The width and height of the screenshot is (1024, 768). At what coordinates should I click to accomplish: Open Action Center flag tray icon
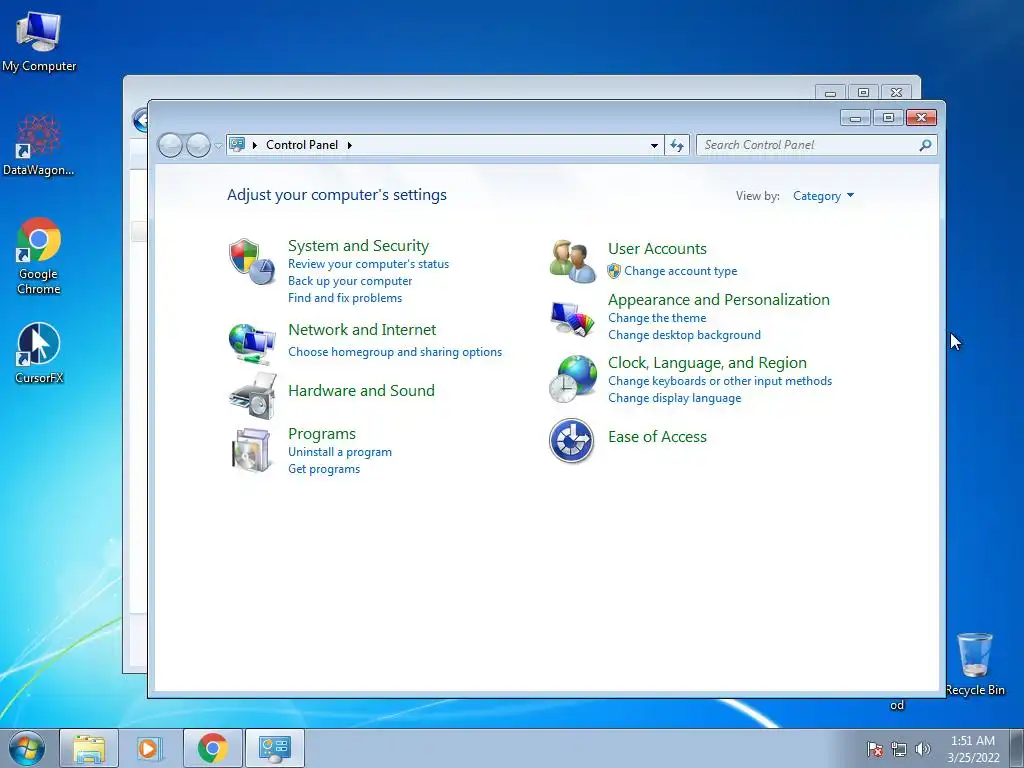[874, 749]
